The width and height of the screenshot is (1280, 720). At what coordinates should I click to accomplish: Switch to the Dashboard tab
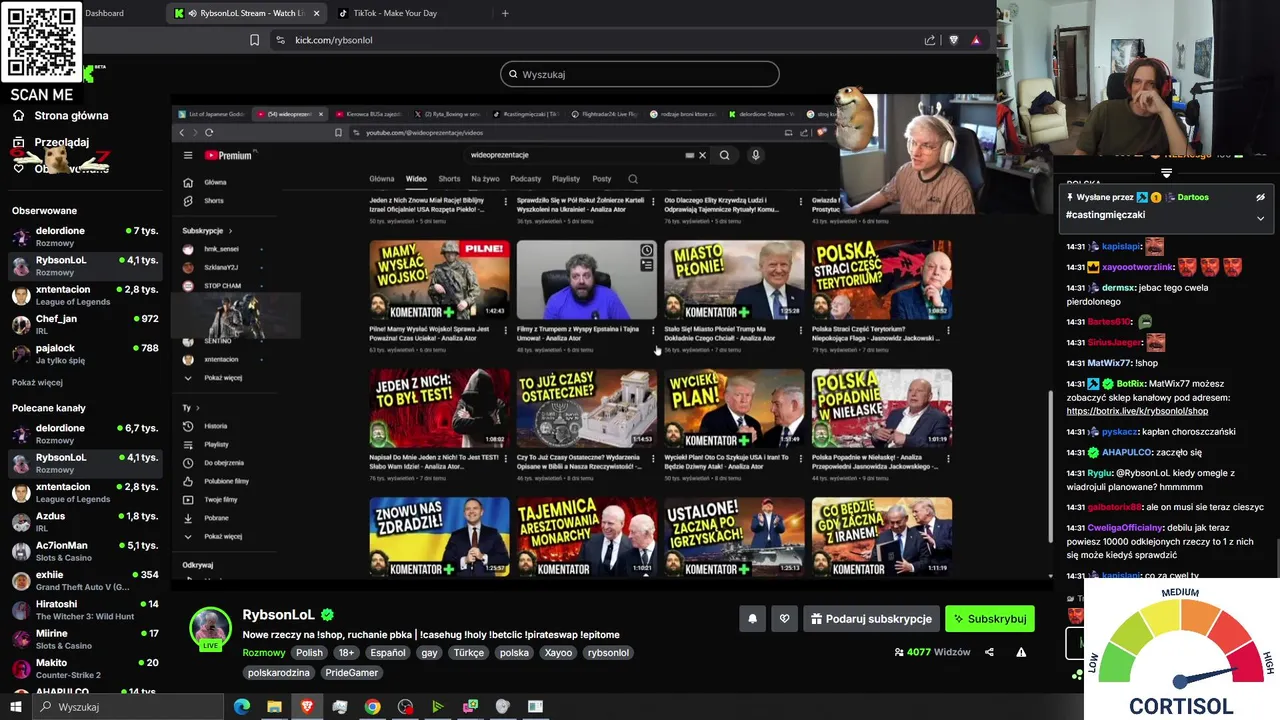(x=104, y=13)
